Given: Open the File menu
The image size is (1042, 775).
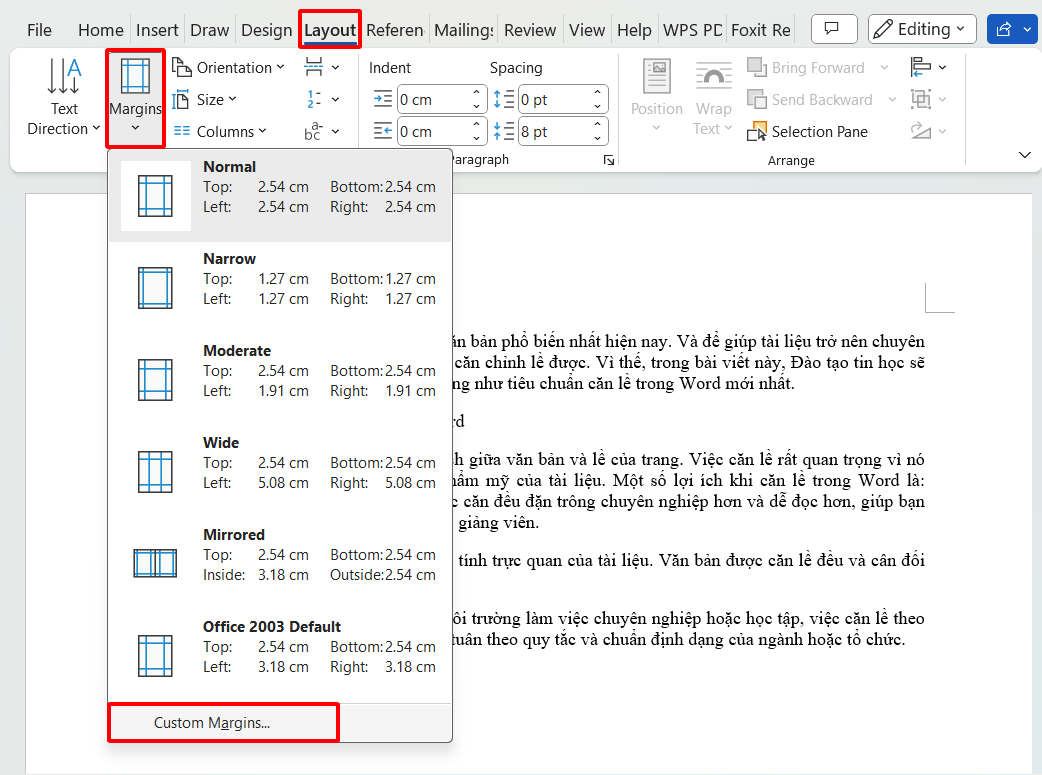Looking at the screenshot, I should tap(39, 30).
